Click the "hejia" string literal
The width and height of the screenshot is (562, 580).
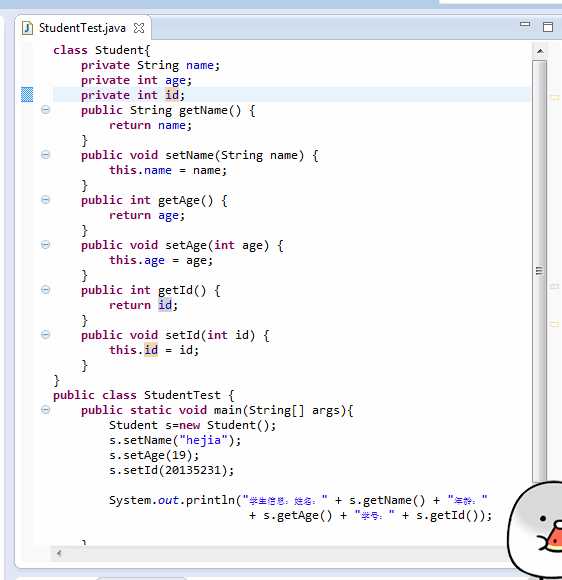coord(203,440)
